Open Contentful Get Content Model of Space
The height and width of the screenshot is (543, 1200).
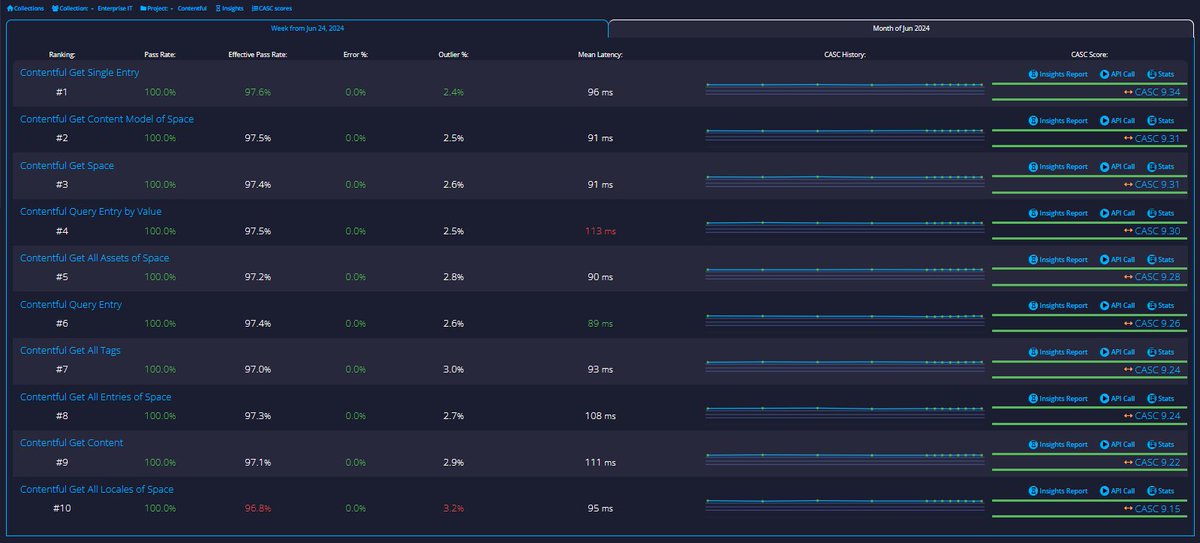tap(107, 119)
